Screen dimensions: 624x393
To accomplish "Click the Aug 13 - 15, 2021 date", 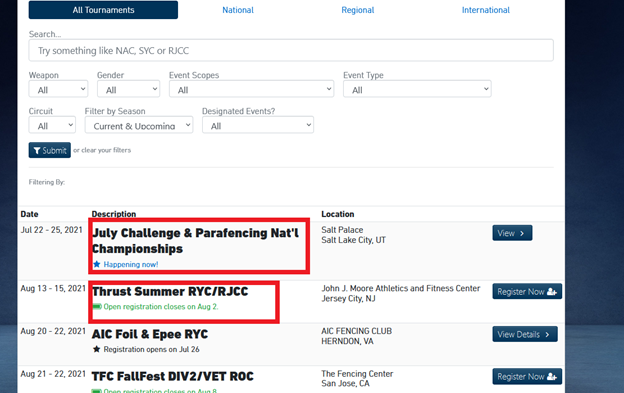I will tap(53, 288).
